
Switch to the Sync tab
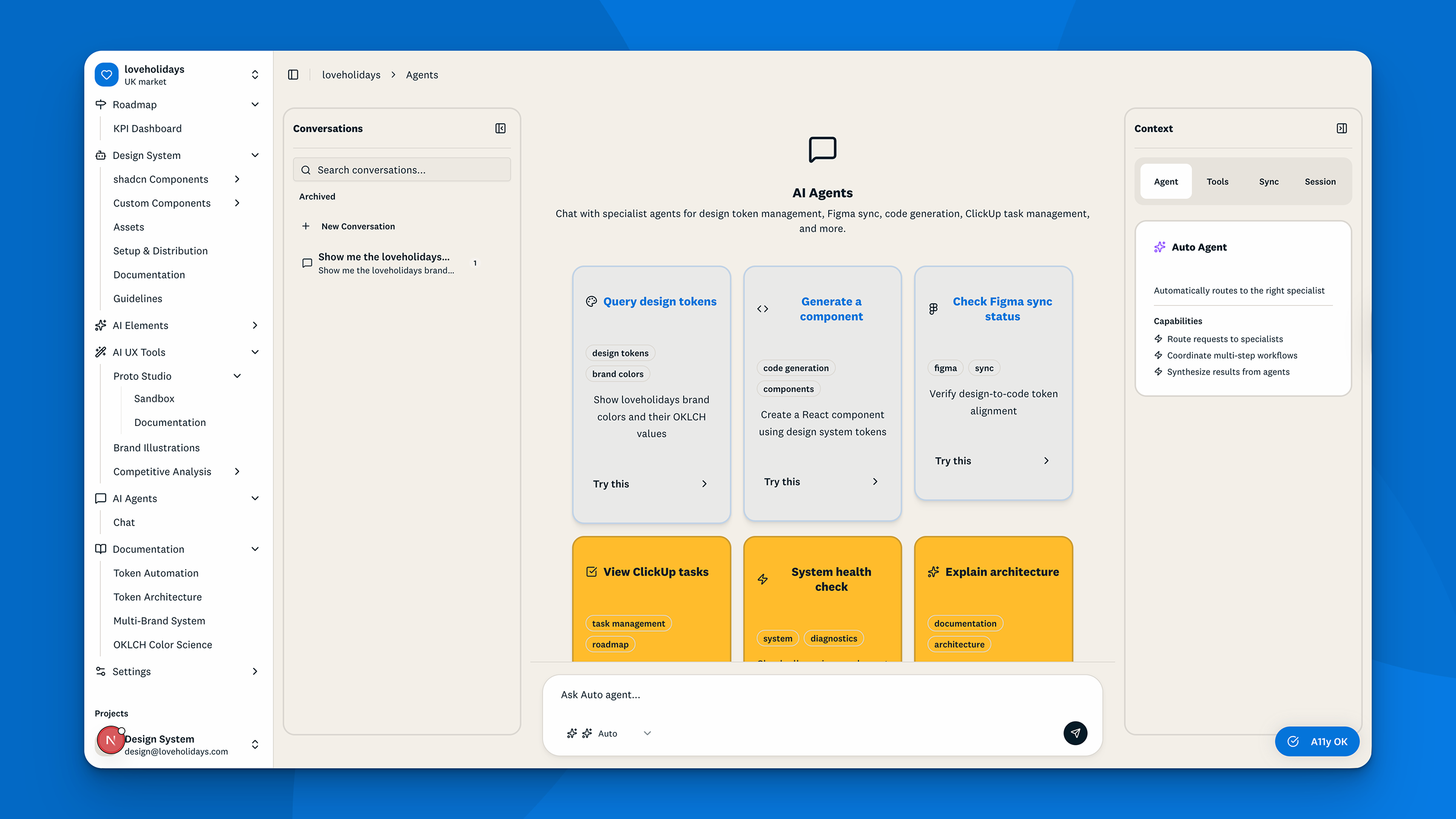[x=1269, y=181]
